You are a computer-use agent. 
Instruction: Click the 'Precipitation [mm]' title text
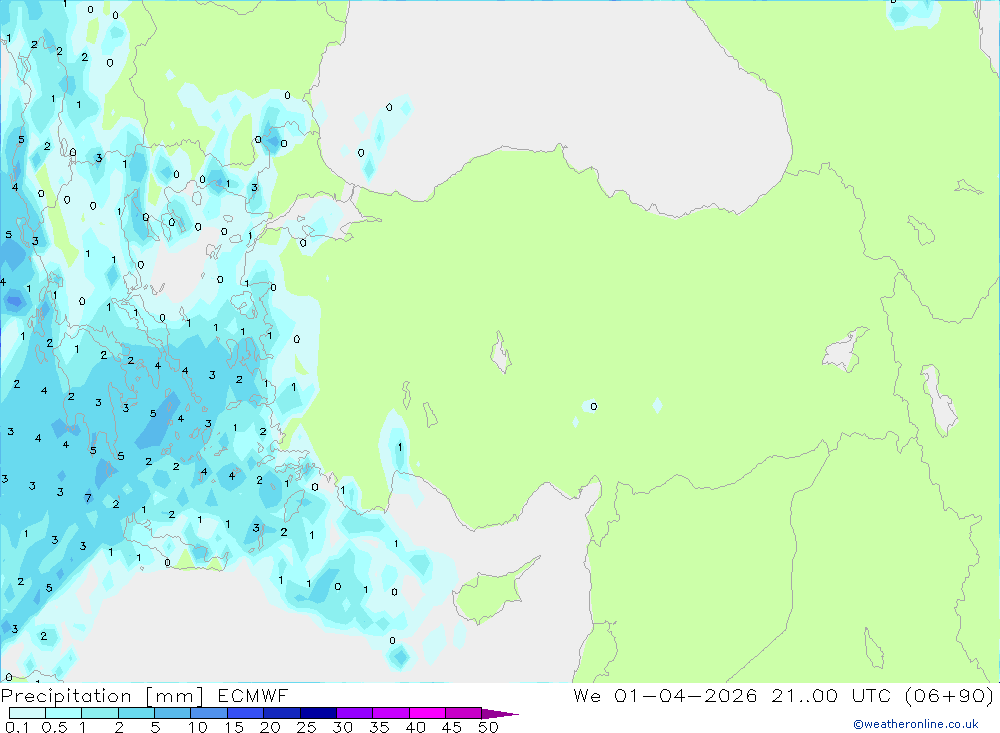point(102,696)
